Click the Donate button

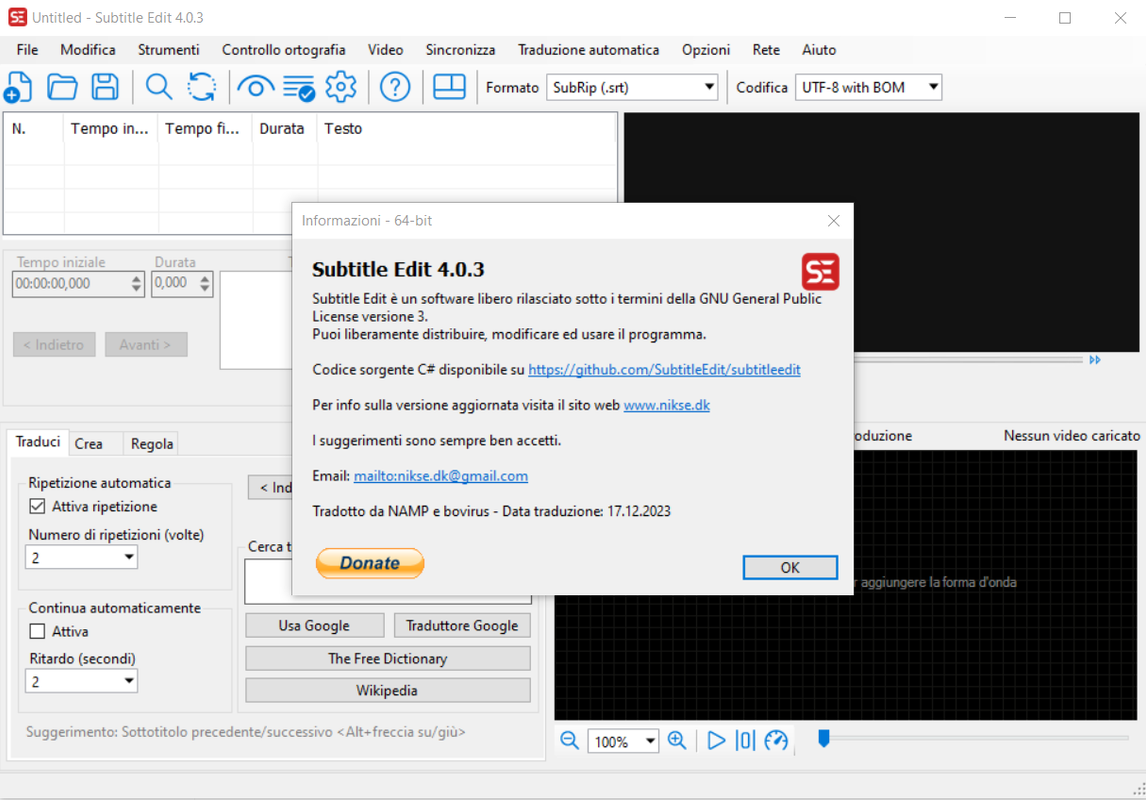click(370, 563)
